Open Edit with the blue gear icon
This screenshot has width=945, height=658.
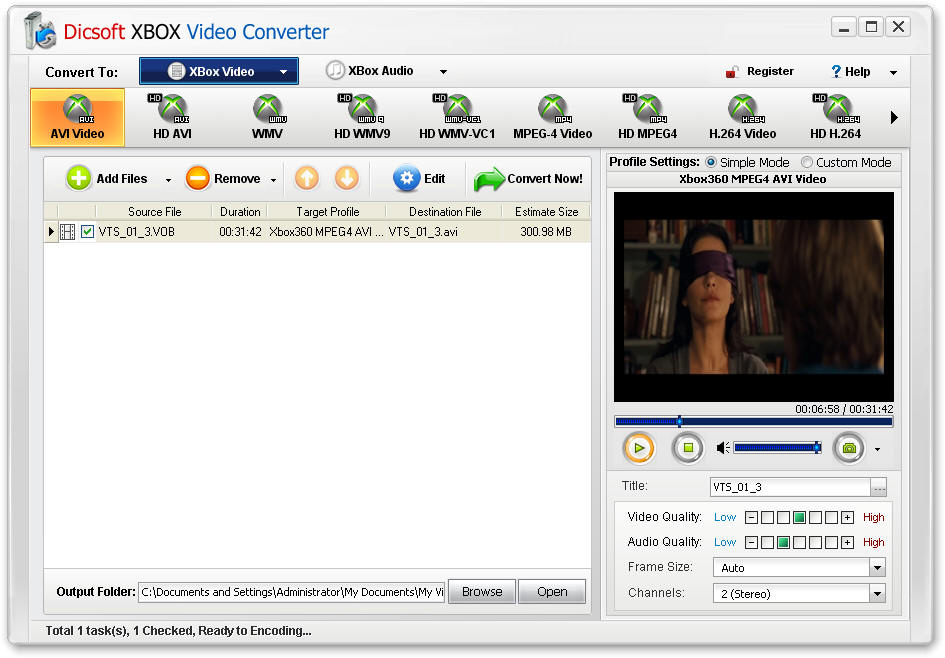pos(406,178)
